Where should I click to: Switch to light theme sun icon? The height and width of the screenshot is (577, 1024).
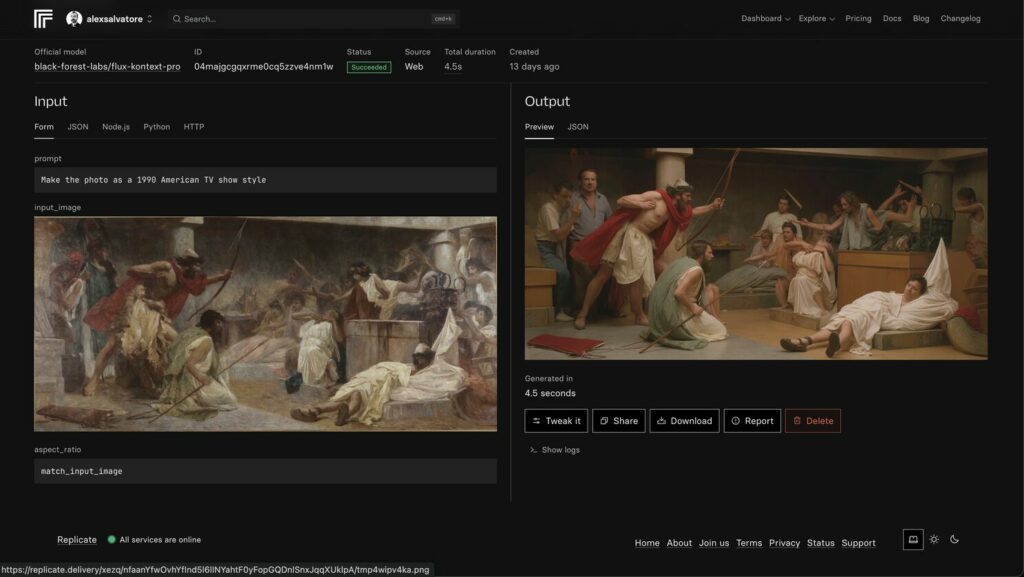coord(934,540)
